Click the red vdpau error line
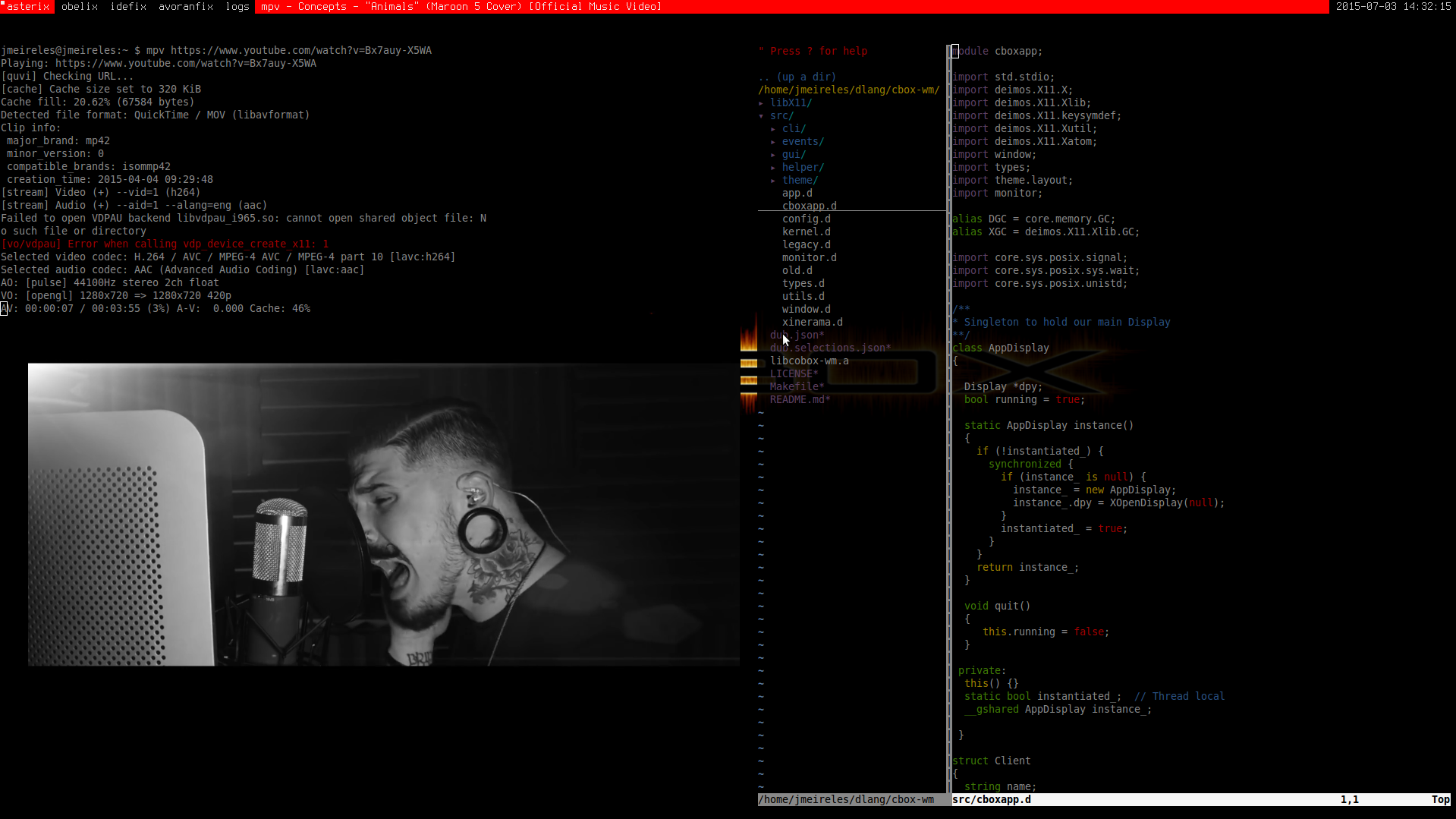Viewport: 1456px width, 819px height. click(x=165, y=244)
